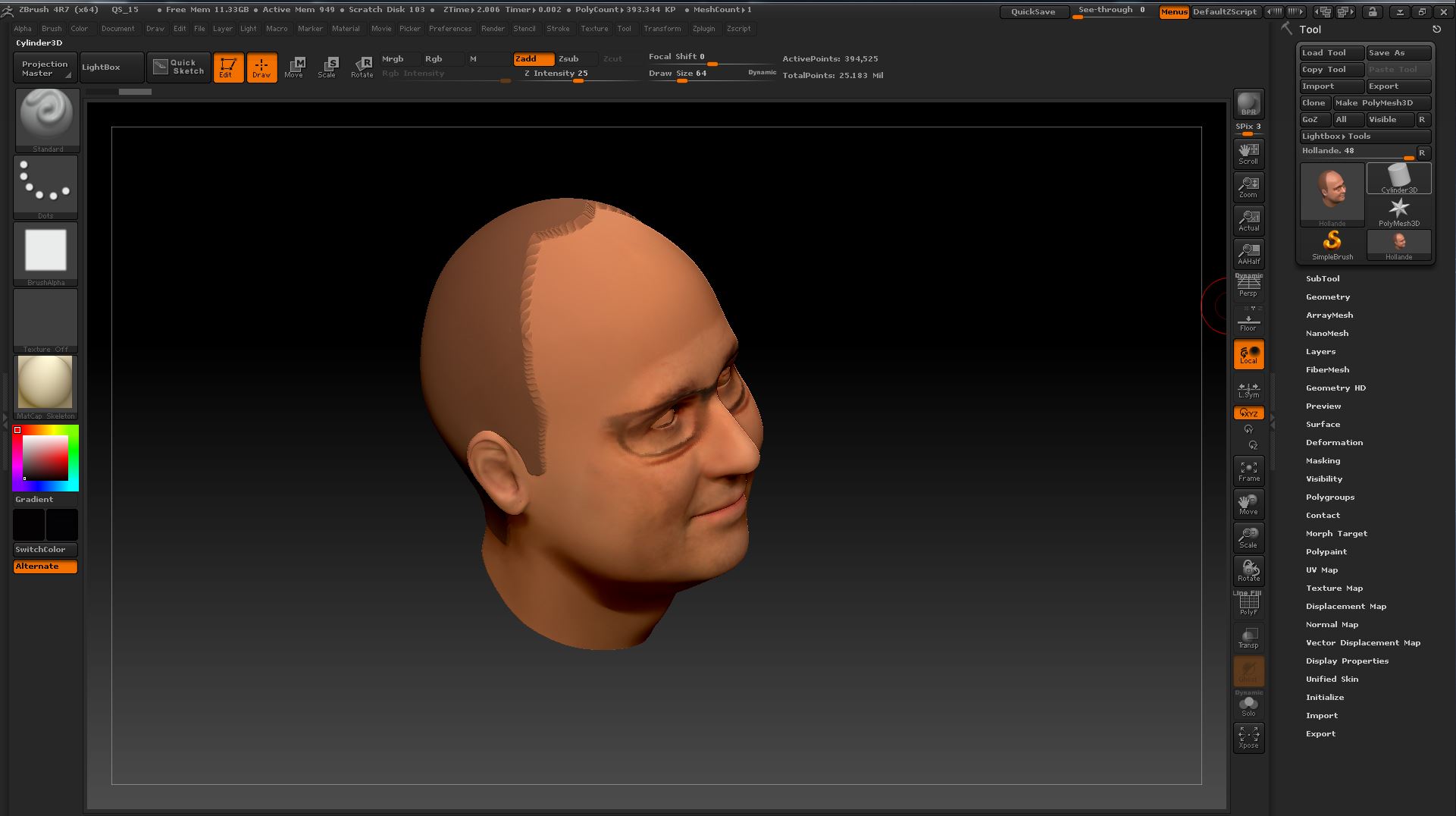
Task: Expand the Geometry section
Action: point(1327,297)
